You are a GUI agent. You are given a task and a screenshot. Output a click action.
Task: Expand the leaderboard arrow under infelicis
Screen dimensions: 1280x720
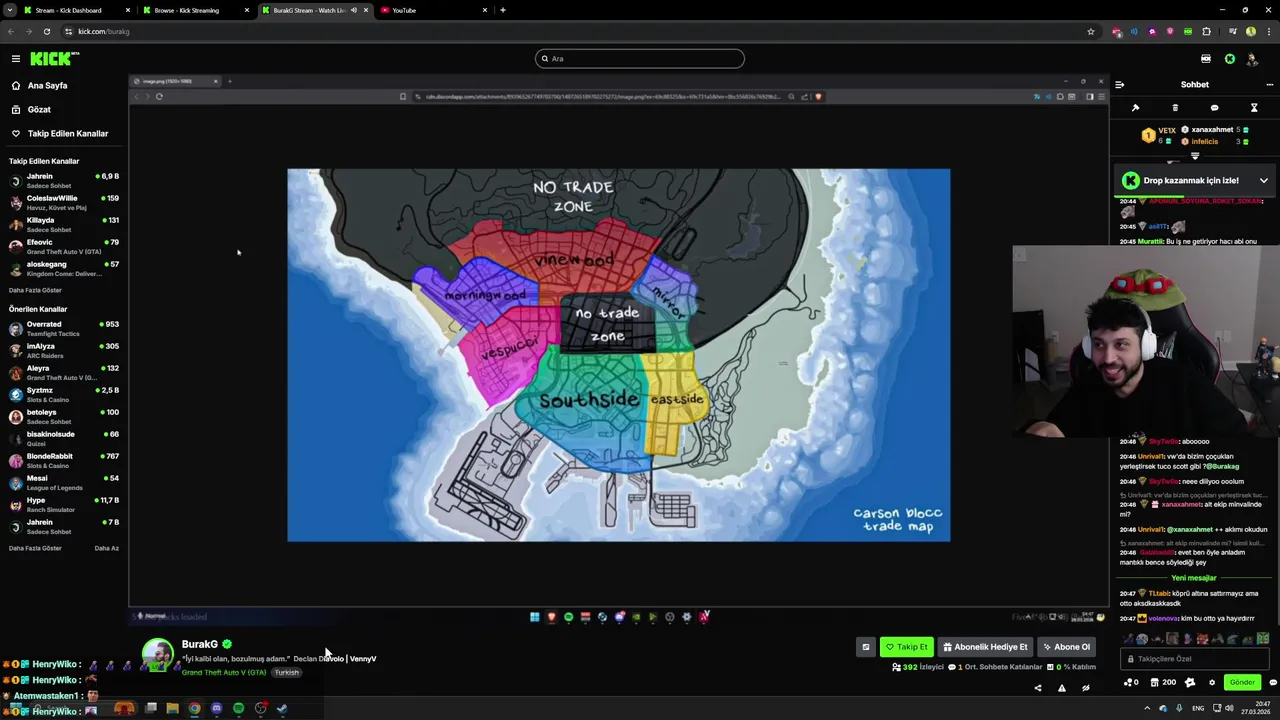(x=1195, y=156)
